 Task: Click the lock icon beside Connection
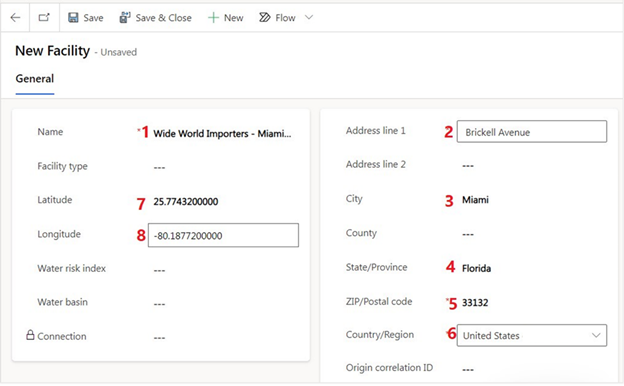30,335
